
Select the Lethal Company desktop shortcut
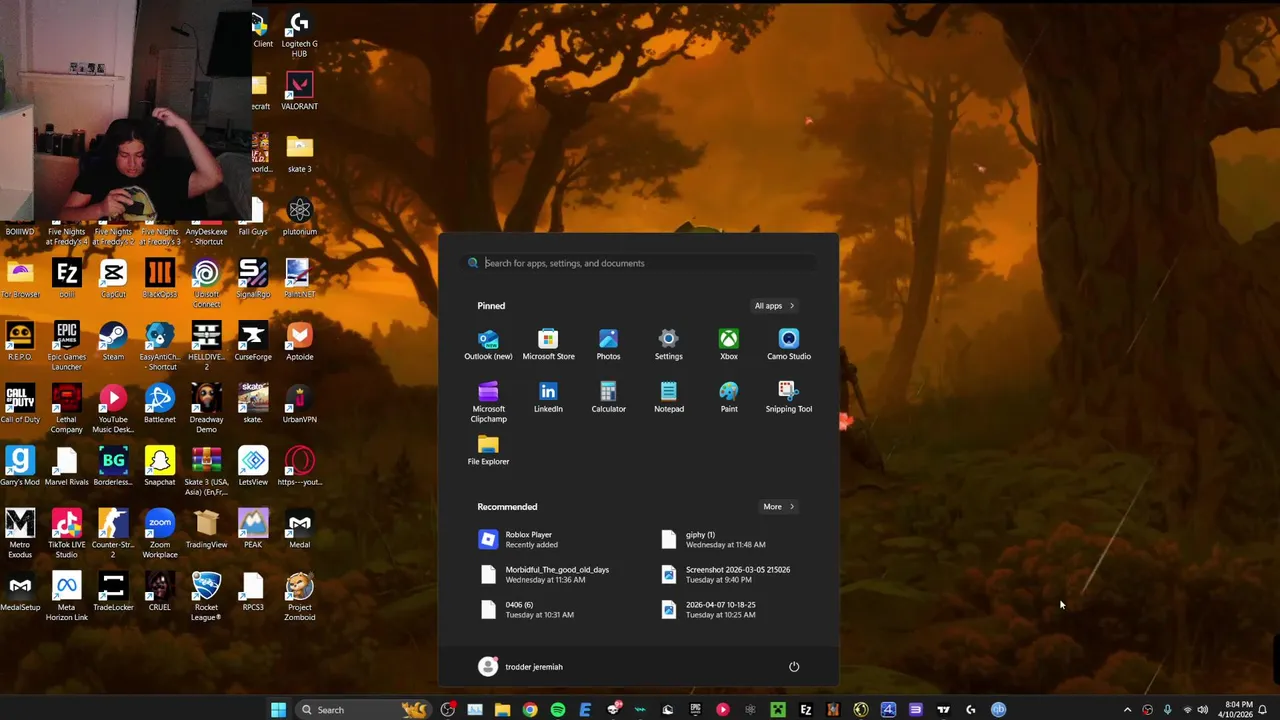66,409
